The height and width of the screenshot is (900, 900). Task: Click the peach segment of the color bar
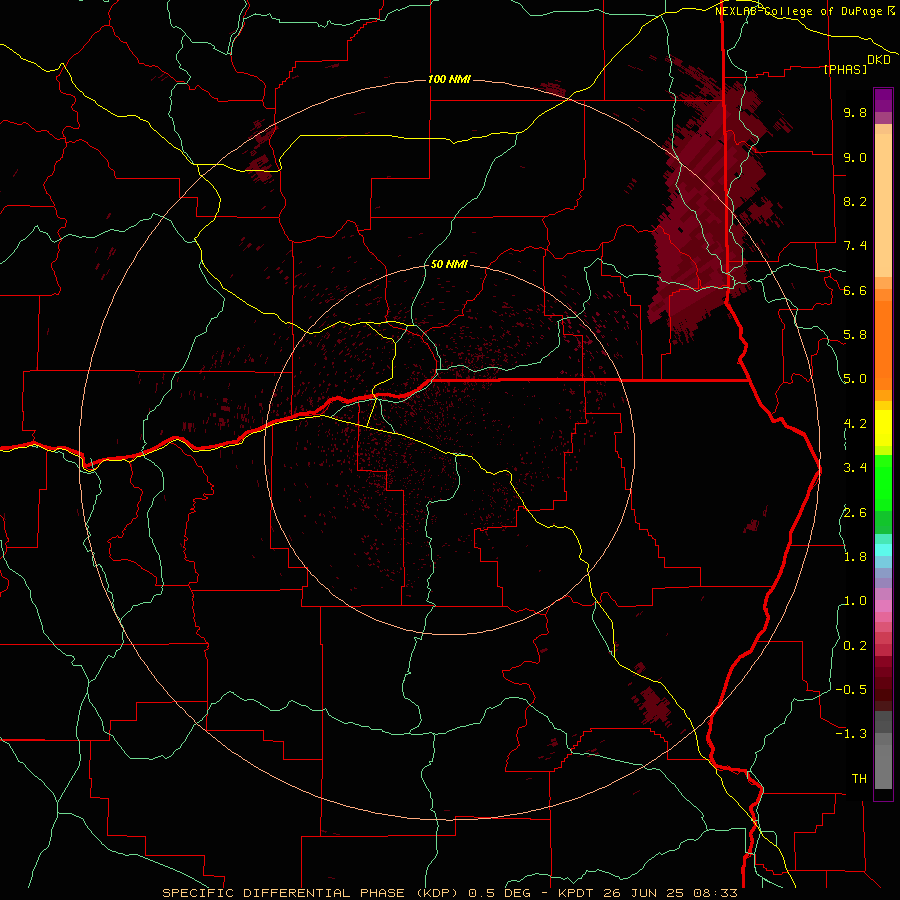(x=883, y=205)
